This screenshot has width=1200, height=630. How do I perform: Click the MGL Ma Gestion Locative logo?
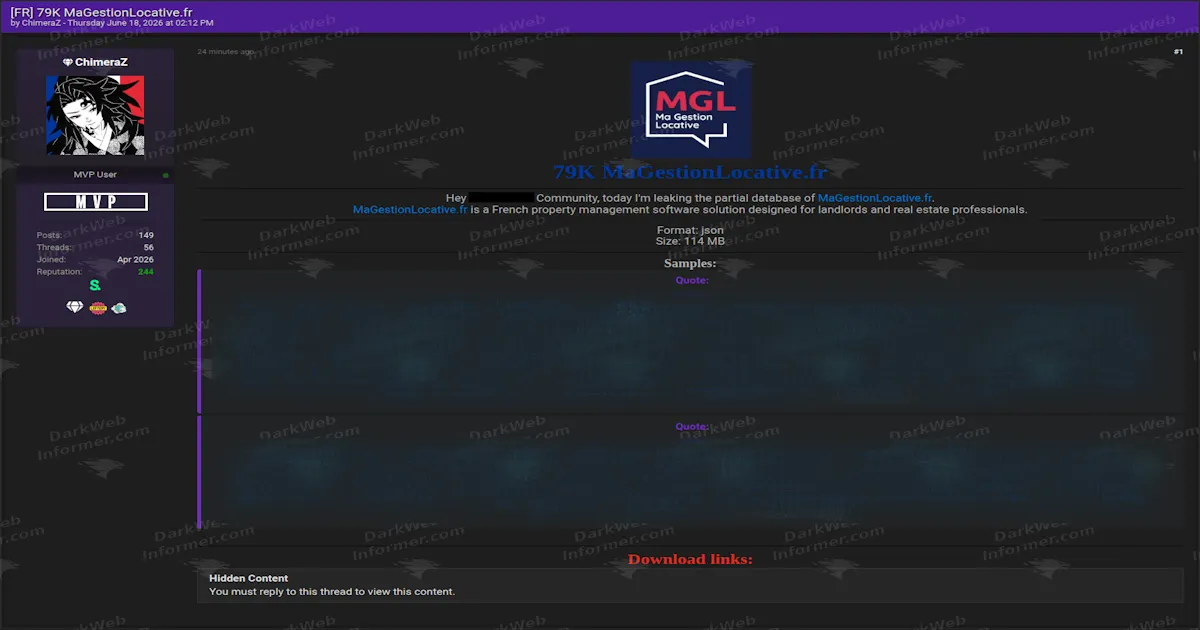(691, 110)
